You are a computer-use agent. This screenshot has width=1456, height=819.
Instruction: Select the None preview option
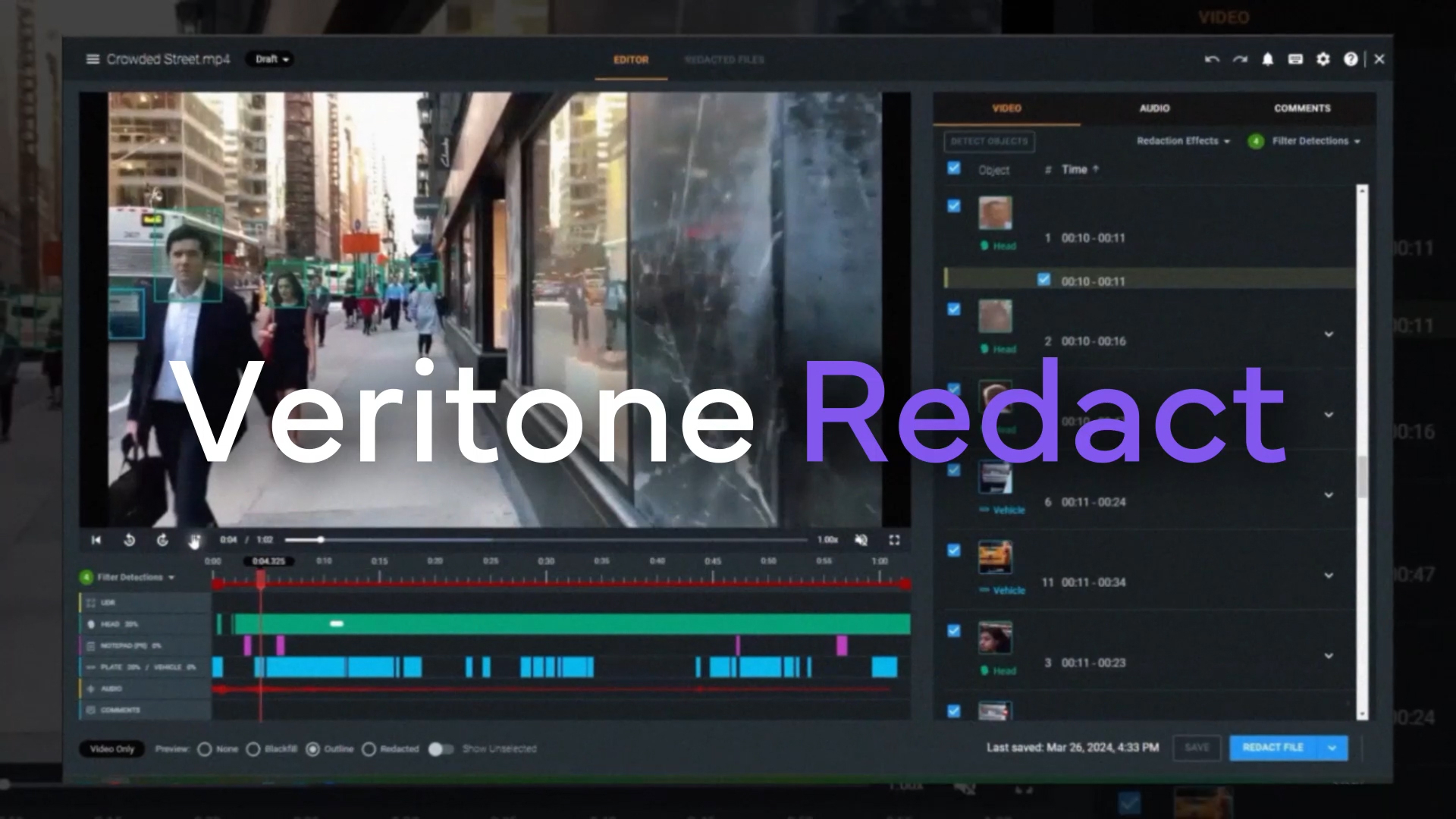pyautogui.click(x=205, y=749)
